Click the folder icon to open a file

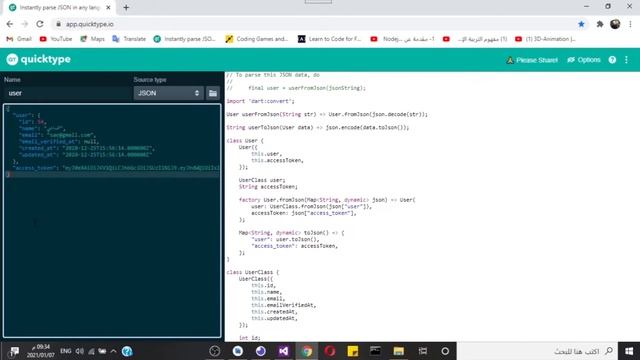click(213, 93)
